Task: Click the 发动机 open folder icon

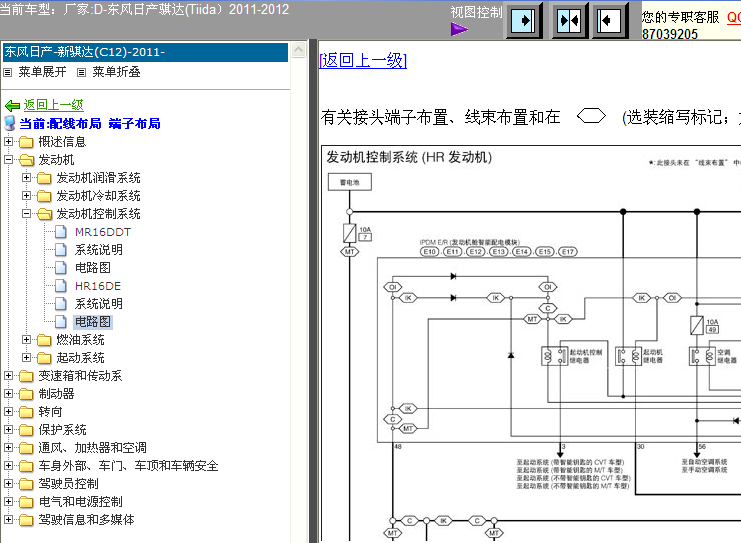Action: (x=26, y=160)
